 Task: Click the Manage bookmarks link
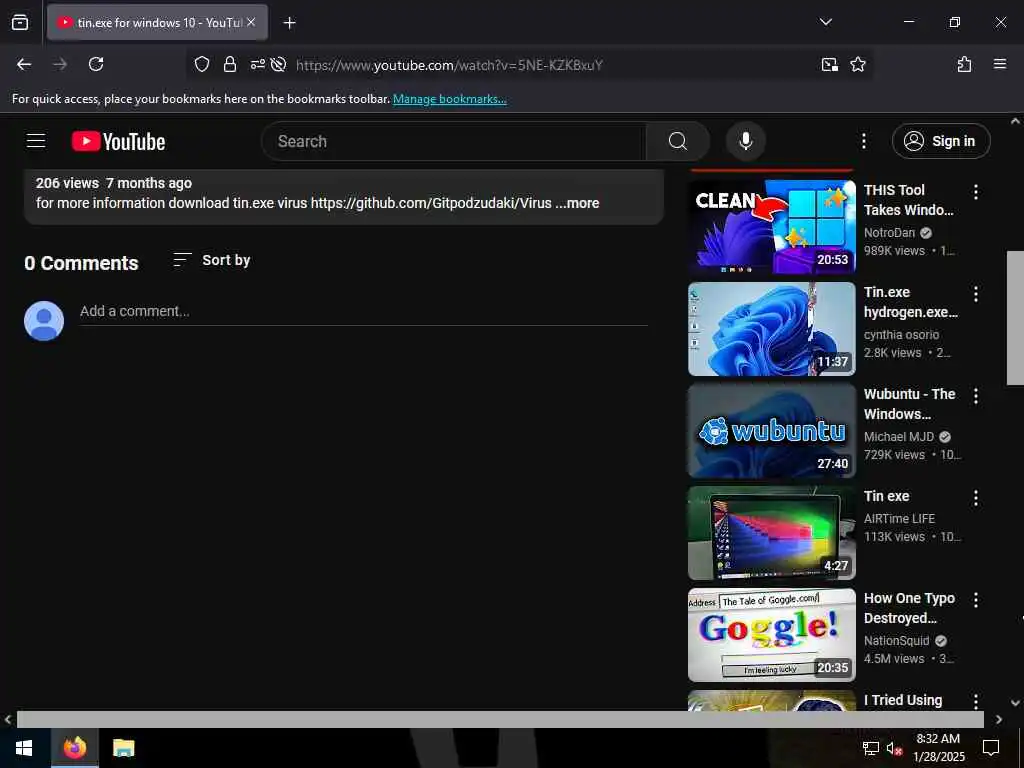coord(449,99)
